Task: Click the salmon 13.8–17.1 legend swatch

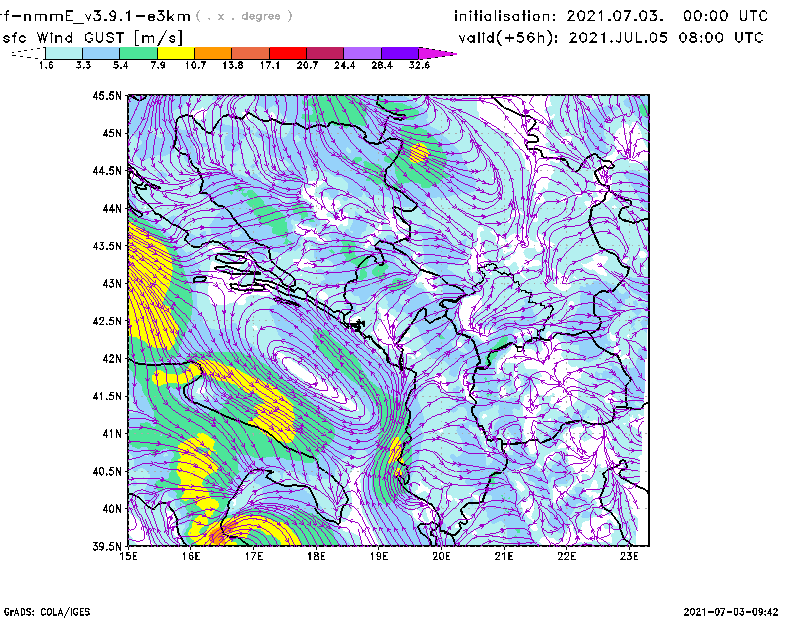Action: pos(251,53)
